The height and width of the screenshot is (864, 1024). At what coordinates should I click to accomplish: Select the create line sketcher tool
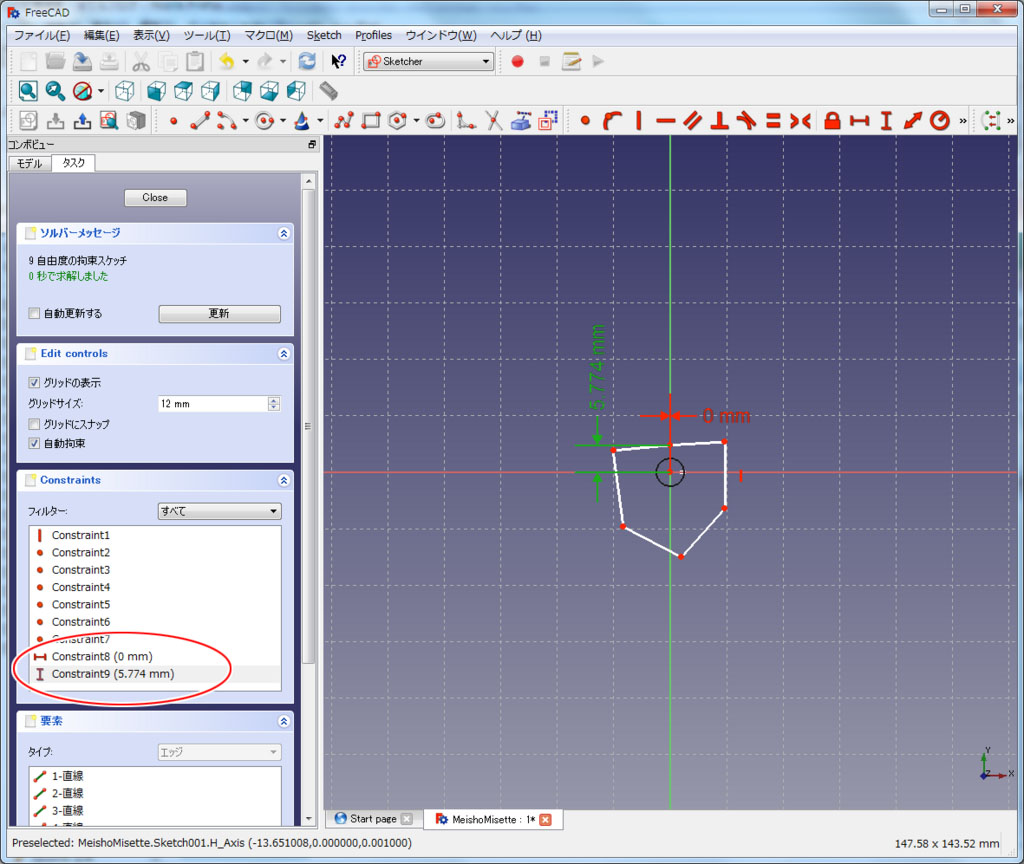tap(200, 121)
